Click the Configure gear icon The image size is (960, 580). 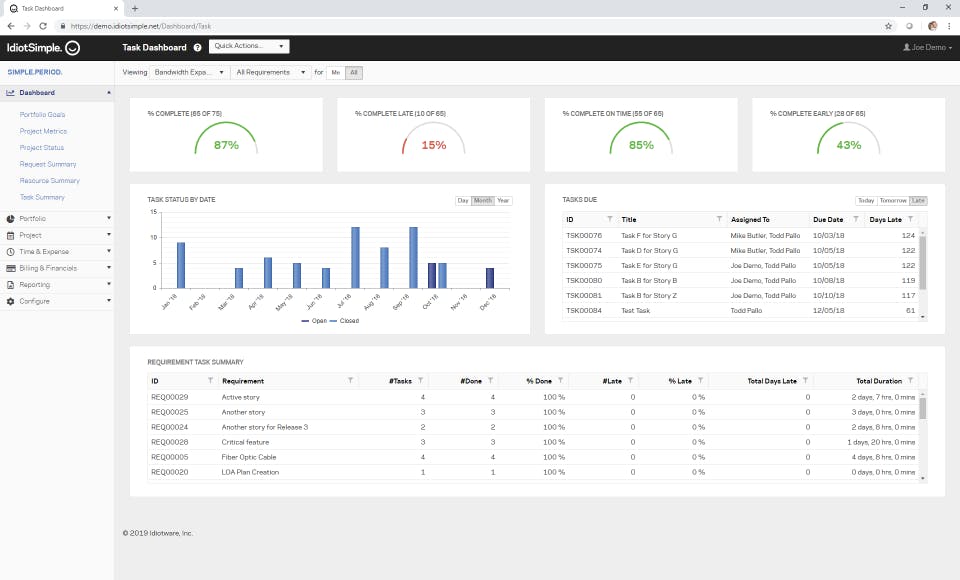[10, 301]
